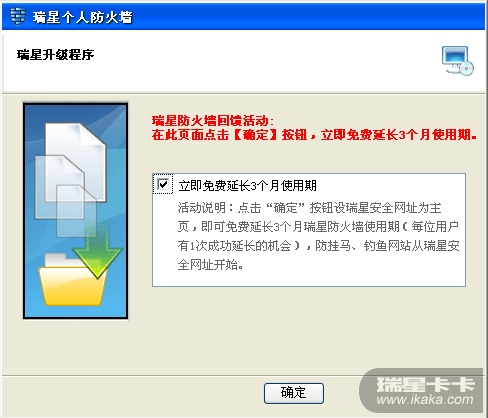Uncheck the 立即免费延长3个月使用期 checkbox
488x418 pixels.
163,184
